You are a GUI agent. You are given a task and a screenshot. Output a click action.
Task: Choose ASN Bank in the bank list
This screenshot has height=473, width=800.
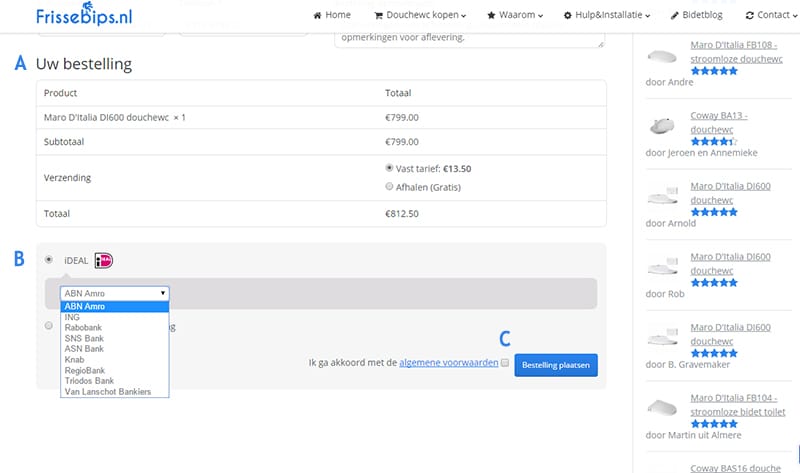[x=115, y=348]
